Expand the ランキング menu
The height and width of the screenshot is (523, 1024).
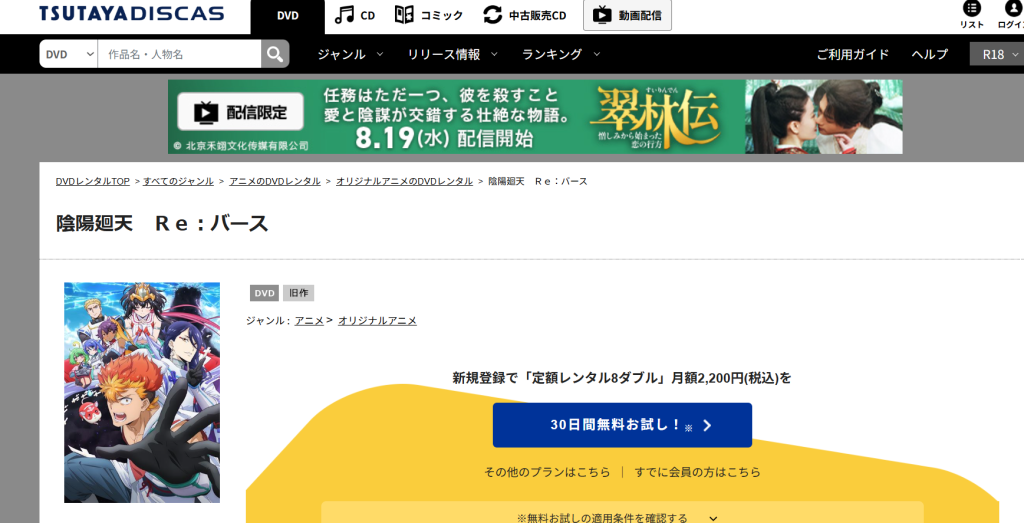tap(561, 54)
